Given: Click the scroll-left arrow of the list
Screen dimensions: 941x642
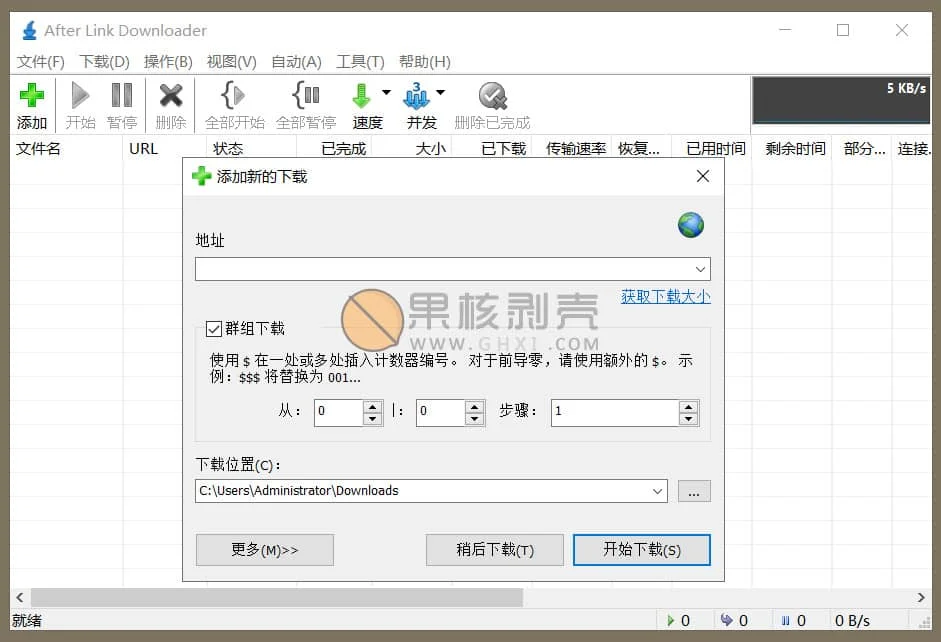Looking at the screenshot, I should pyautogui.click(x=20, y=598).
